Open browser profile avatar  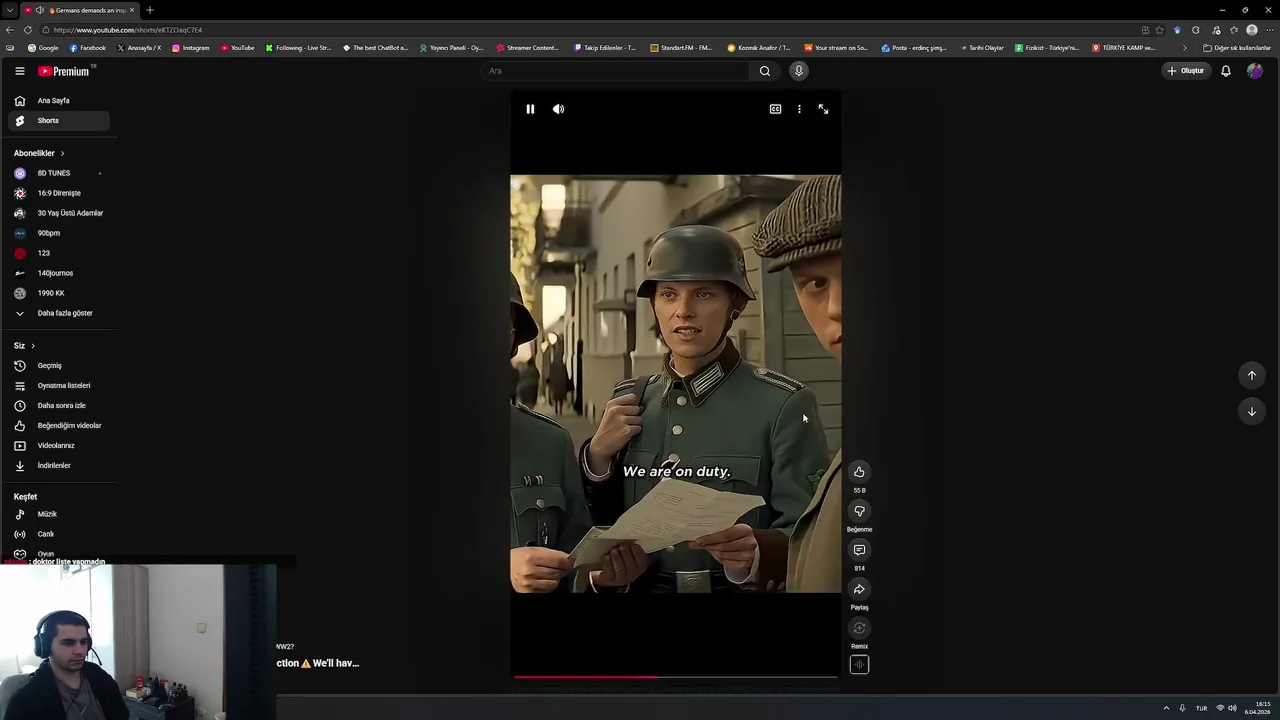click(x=1251, y=30)
